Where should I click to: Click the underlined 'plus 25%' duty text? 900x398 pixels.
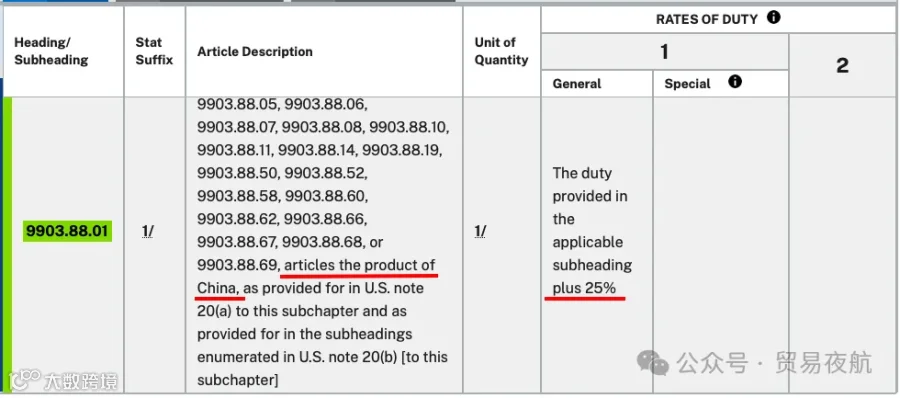pos(584,288)
